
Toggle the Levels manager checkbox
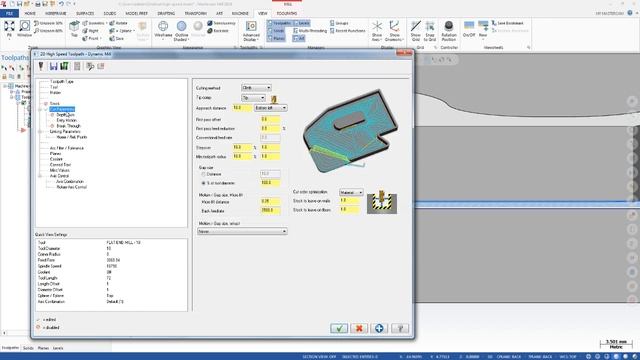(x=296, y=23)
